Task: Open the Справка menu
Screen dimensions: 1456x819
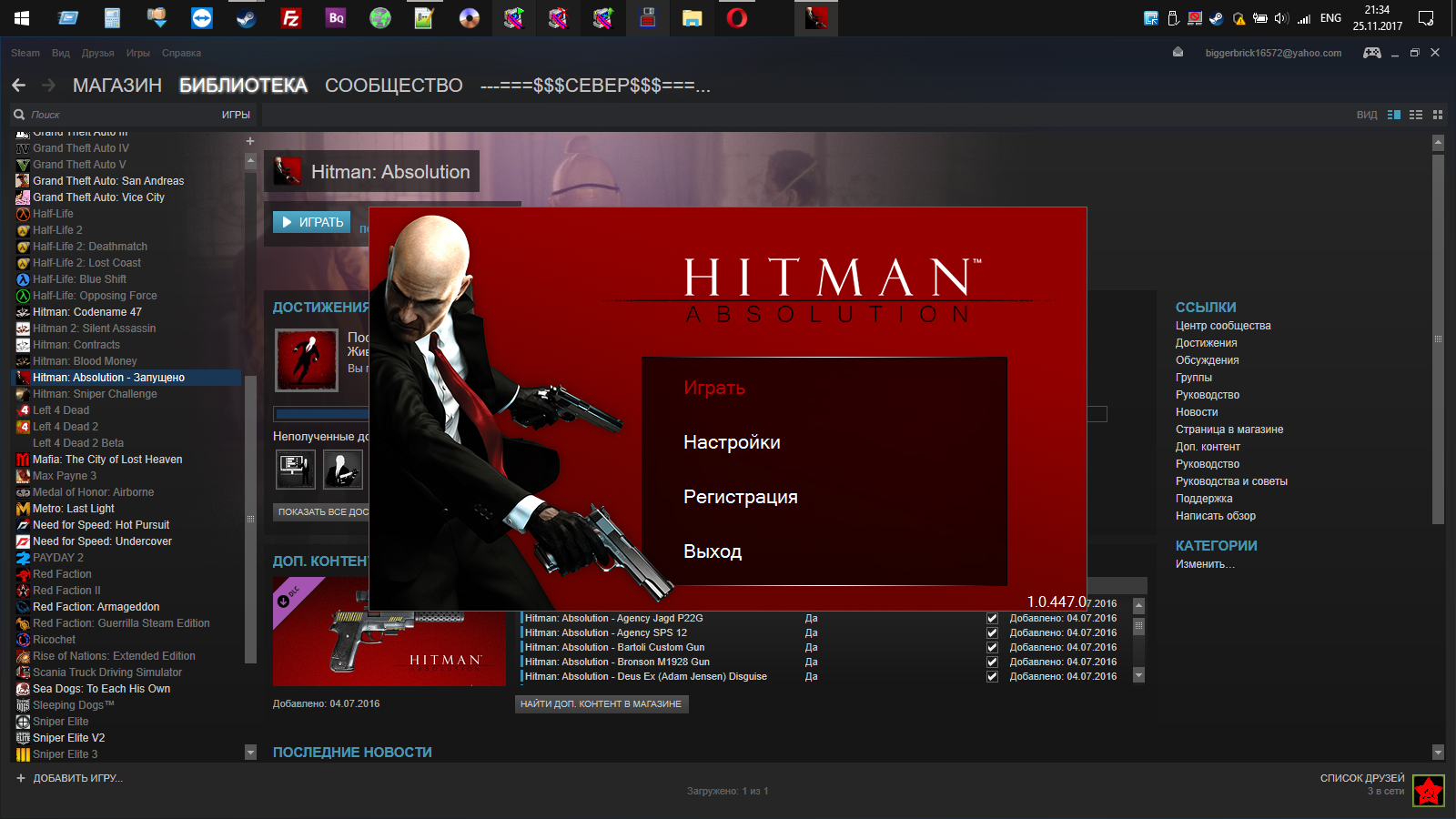Action: point(181,53)
